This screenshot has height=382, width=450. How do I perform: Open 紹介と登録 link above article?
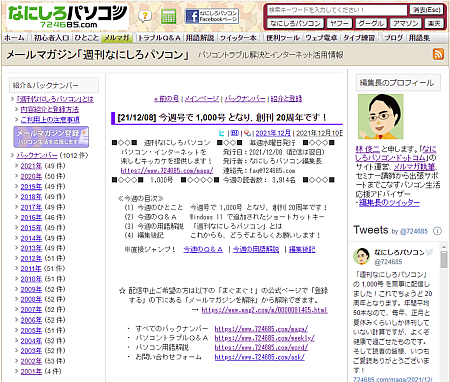286,99
